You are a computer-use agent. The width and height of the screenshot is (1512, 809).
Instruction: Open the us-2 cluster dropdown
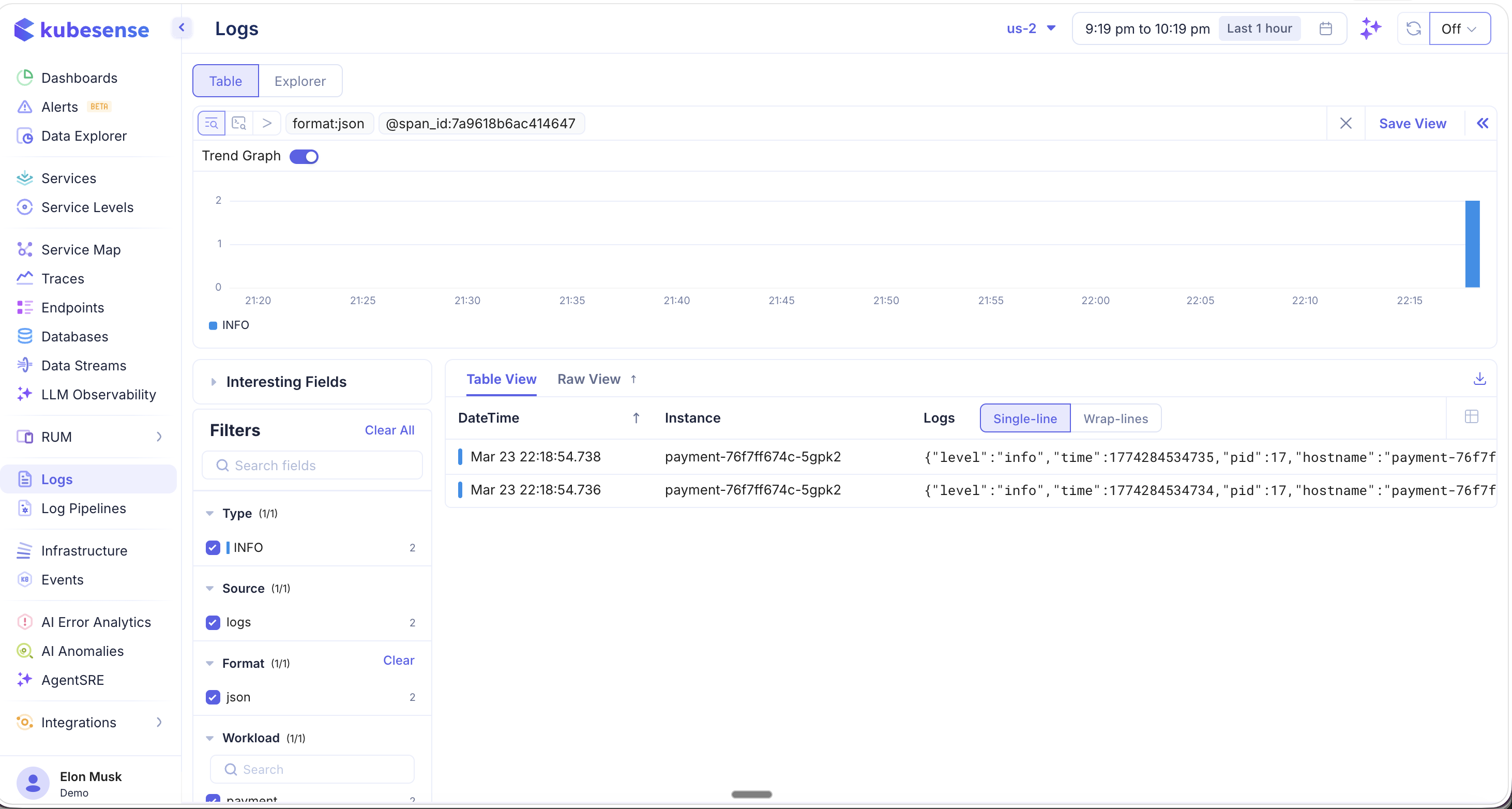(1031, 28)
